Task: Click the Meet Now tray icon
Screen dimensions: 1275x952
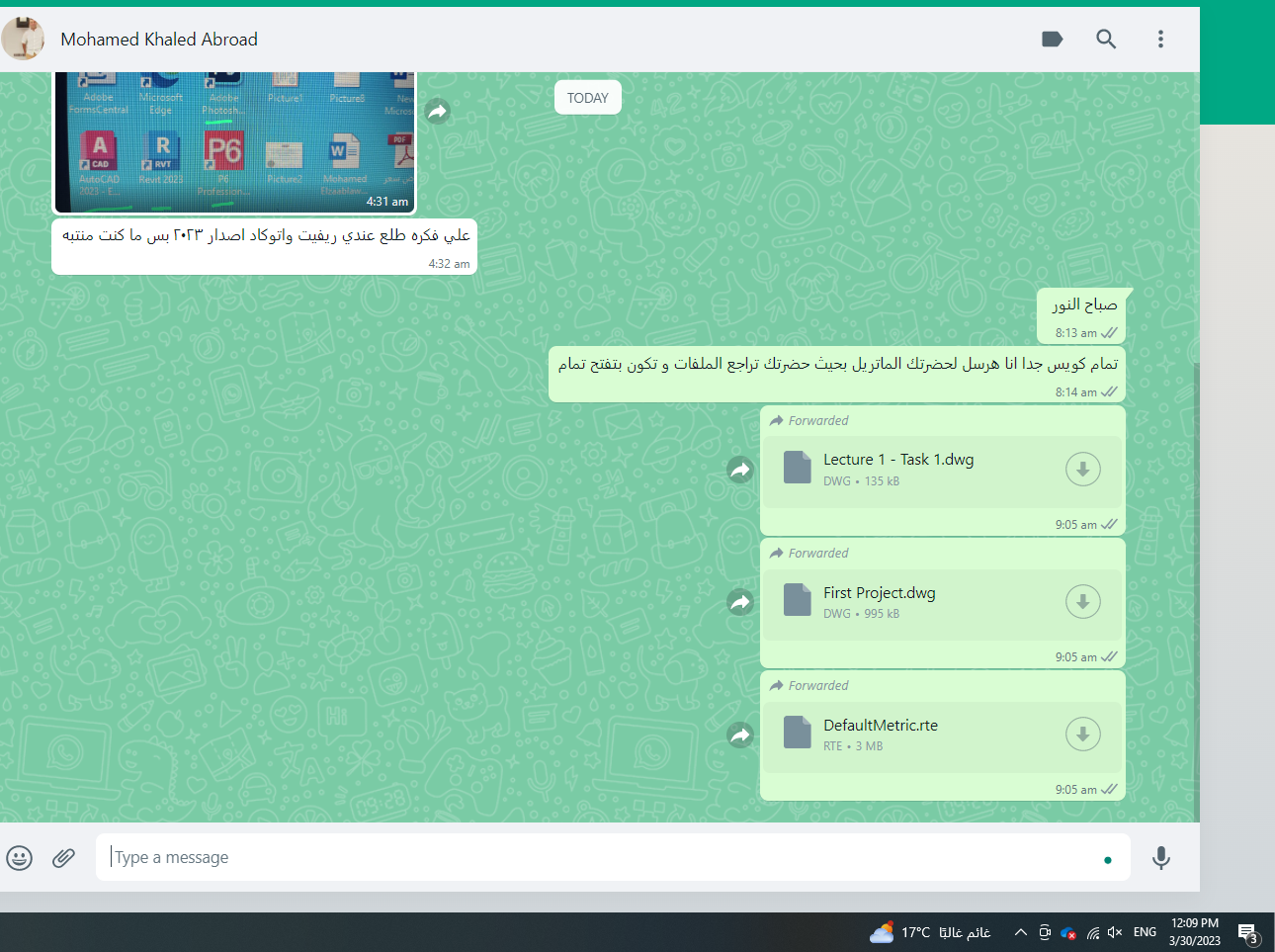Action: 1045,932
